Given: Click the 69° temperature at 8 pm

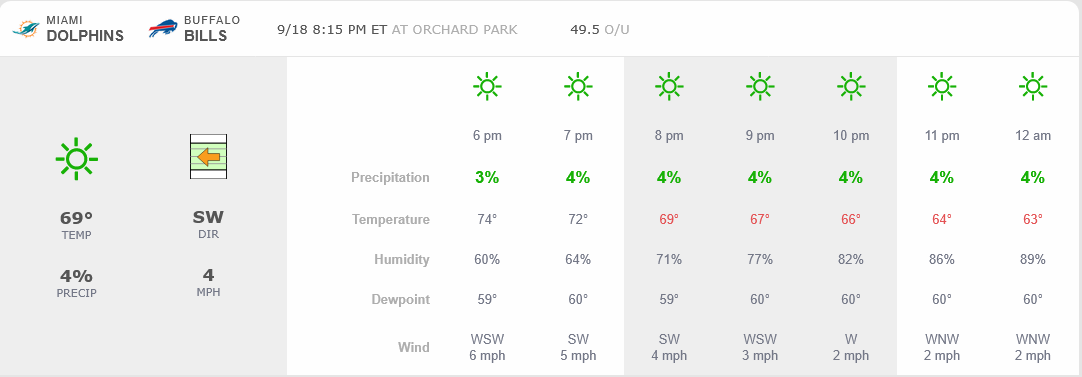Looking at the screenshot, I should coord(669,220).
